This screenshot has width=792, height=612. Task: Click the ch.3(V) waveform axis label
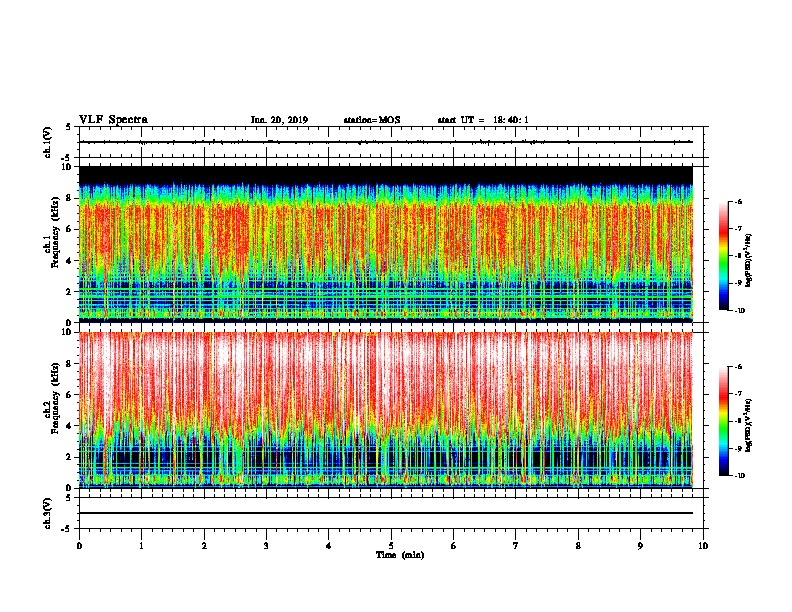coord(47,513)
